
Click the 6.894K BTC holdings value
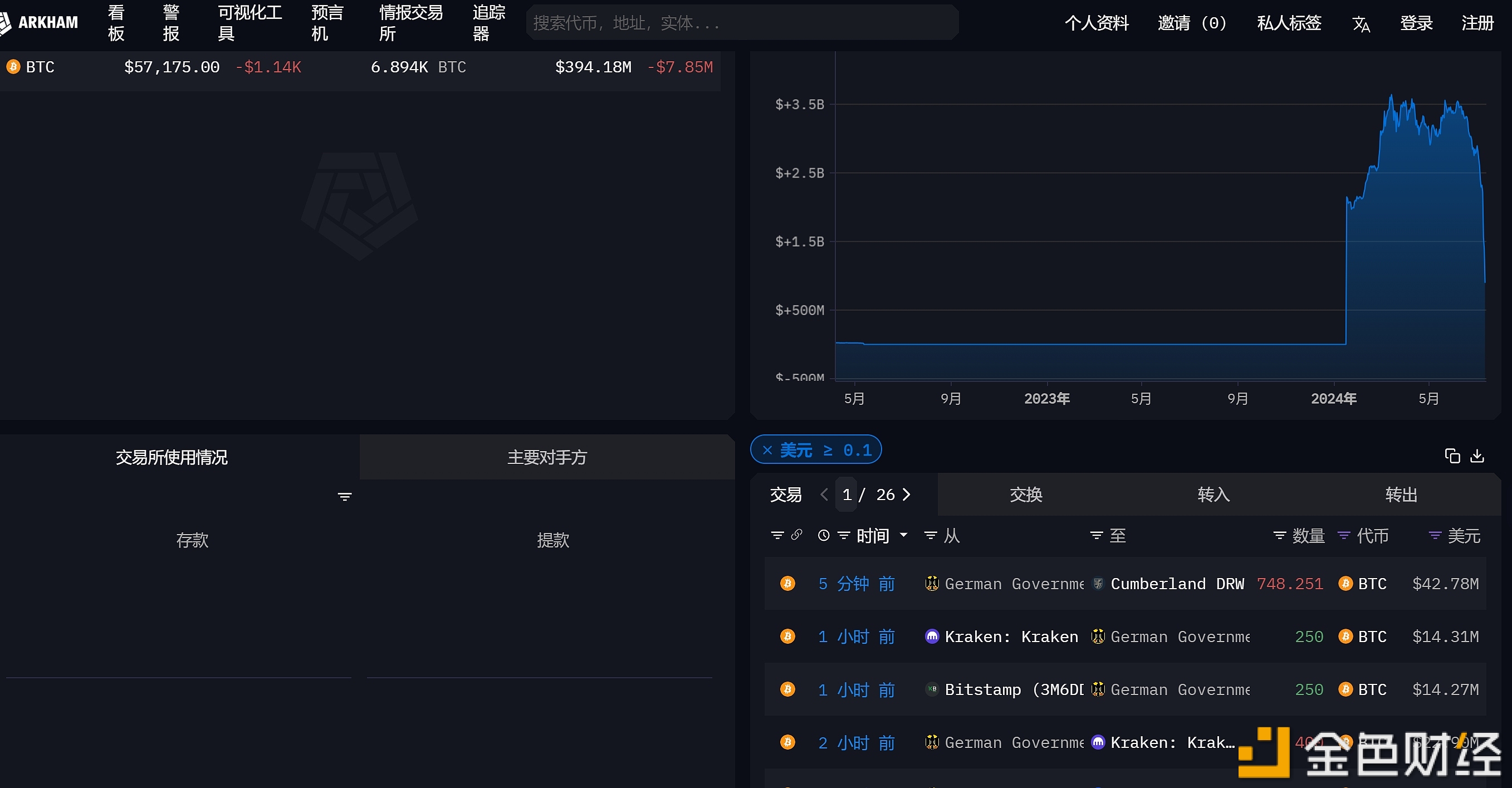pyautogui.click(x=418, y=67)
